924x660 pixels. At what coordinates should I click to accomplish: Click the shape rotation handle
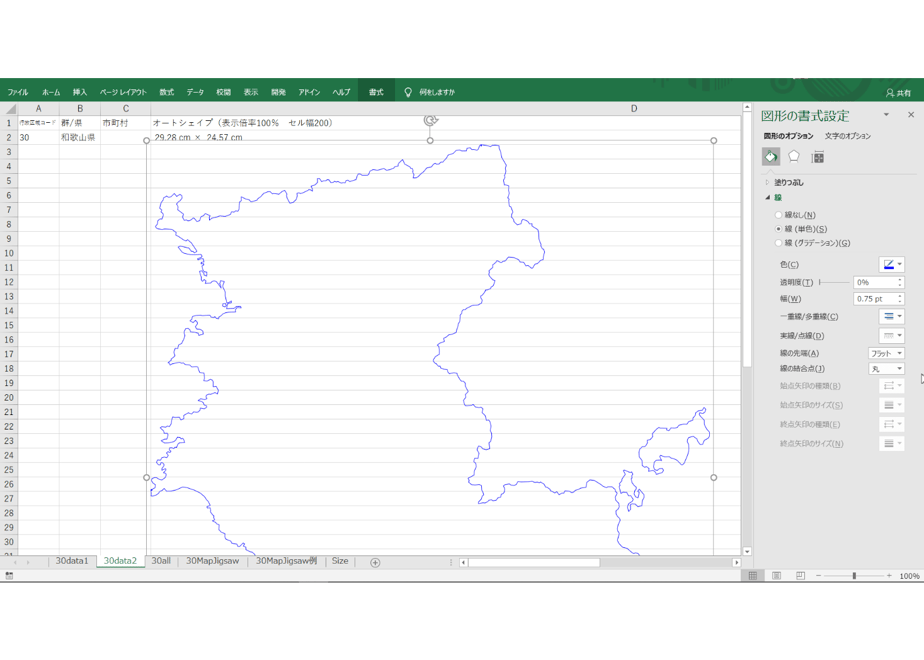click(430, 121)
